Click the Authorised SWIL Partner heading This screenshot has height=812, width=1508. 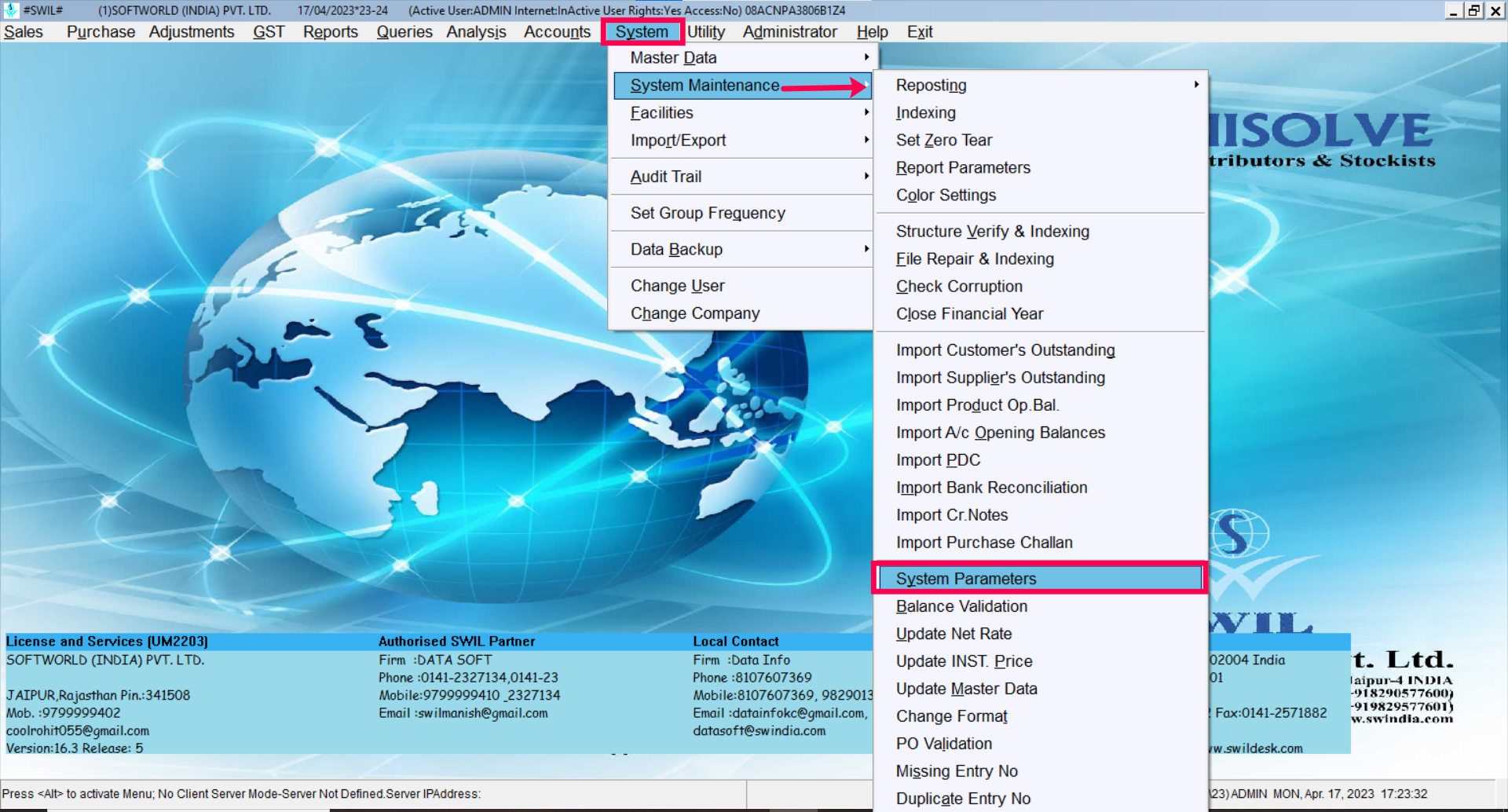point(456,642)
